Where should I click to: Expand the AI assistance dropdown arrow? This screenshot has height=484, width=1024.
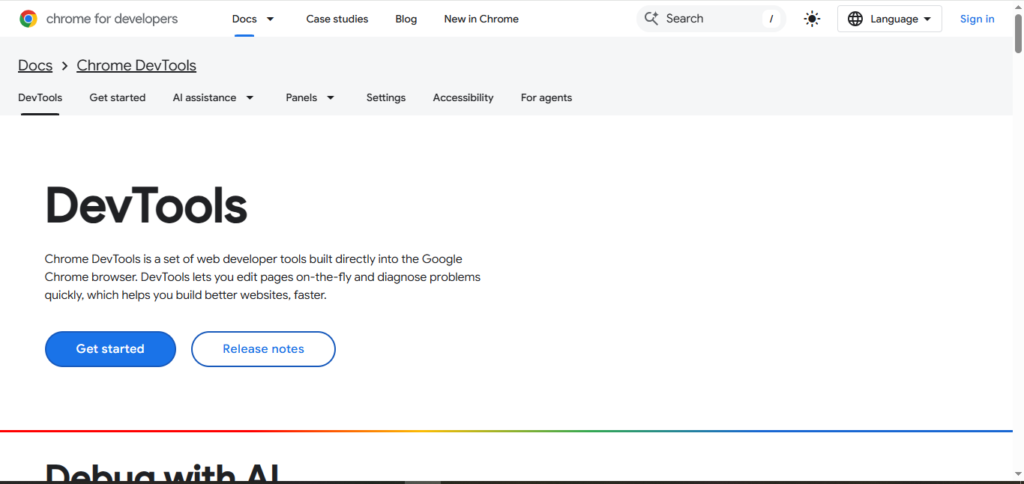tap(249, 98)
